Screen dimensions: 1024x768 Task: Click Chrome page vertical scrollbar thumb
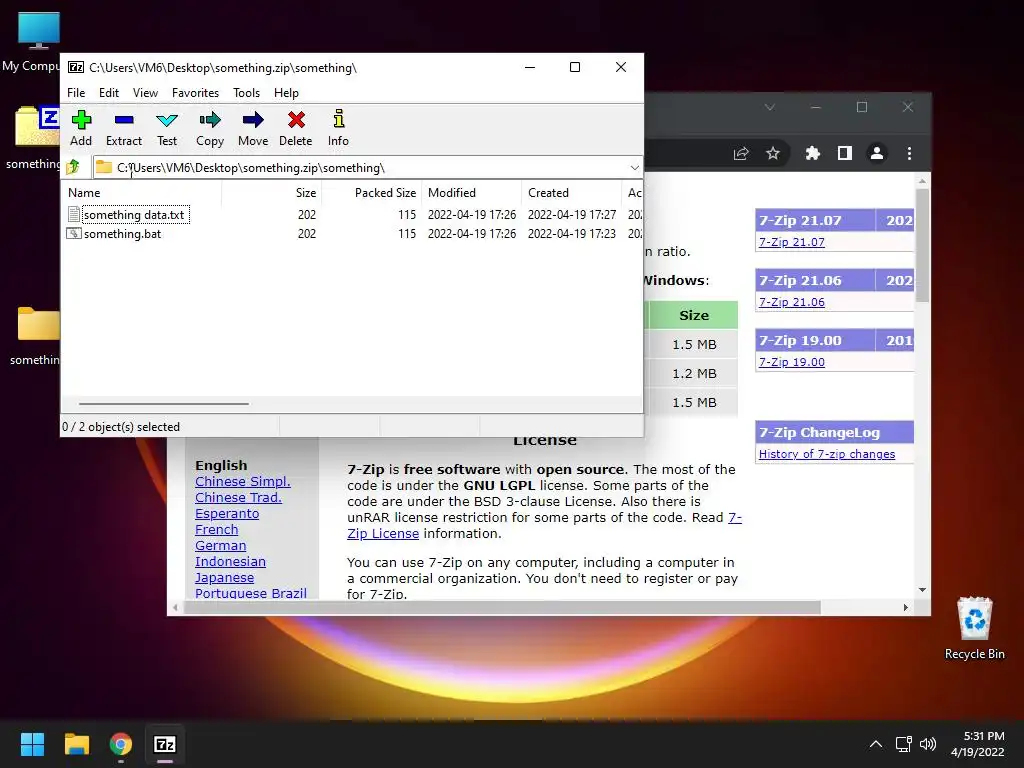click(x=922, y=245)
